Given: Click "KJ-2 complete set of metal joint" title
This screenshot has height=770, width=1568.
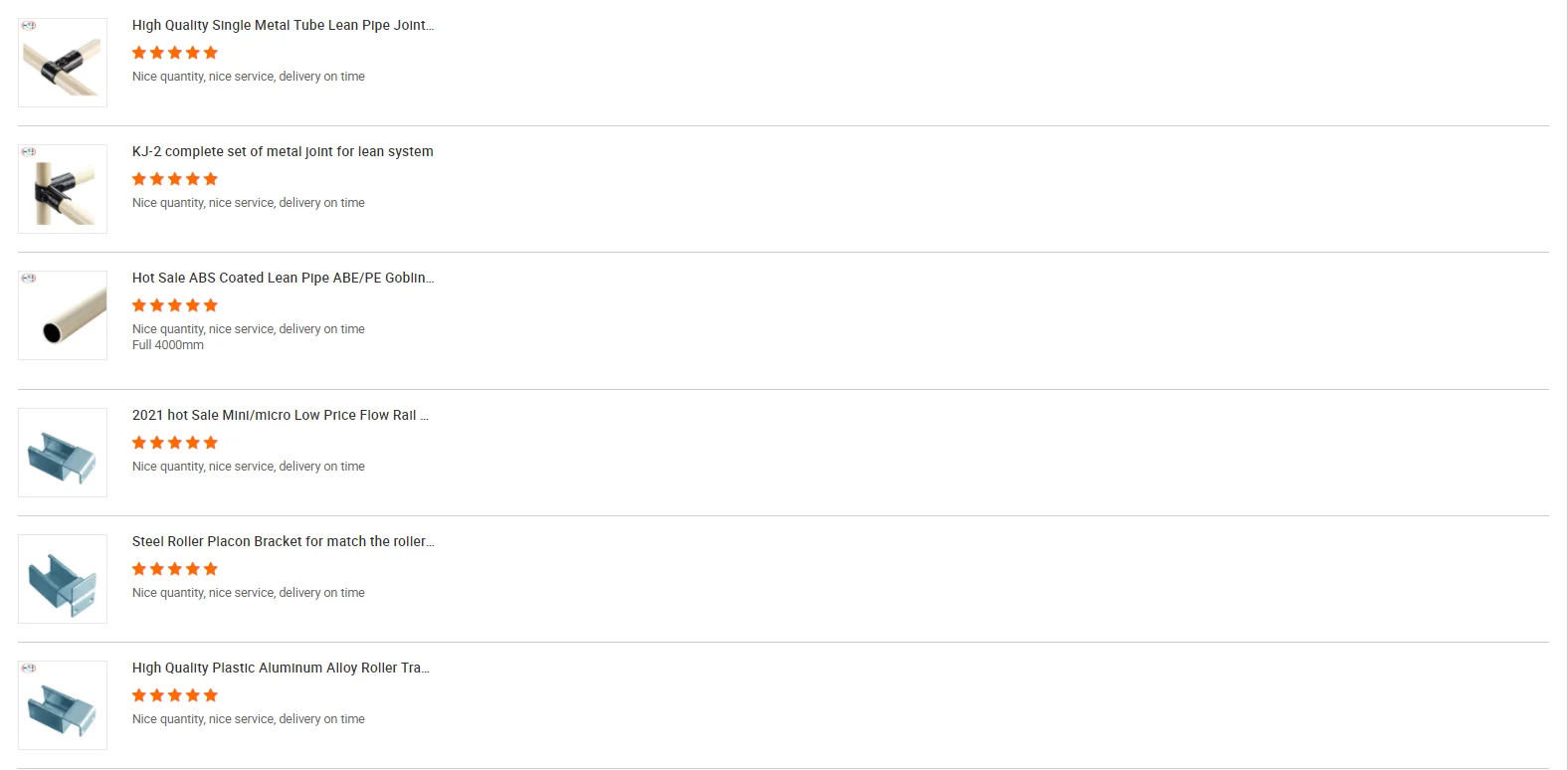Looking at the screenshot, I should tap(283, 151).
